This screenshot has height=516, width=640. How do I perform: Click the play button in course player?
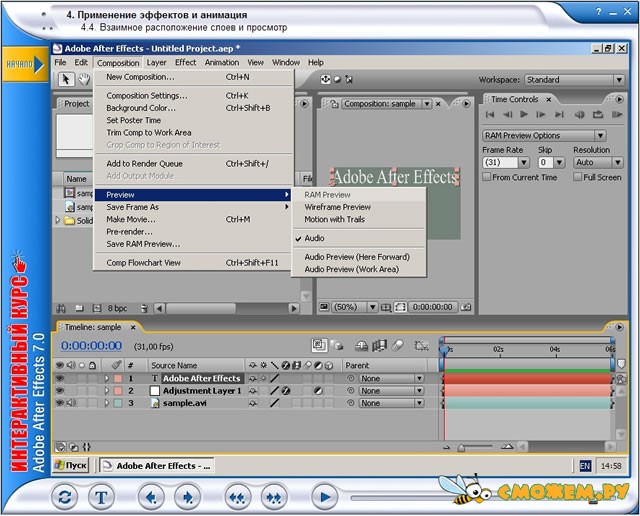pyautogui.click(x=324, y=497)
